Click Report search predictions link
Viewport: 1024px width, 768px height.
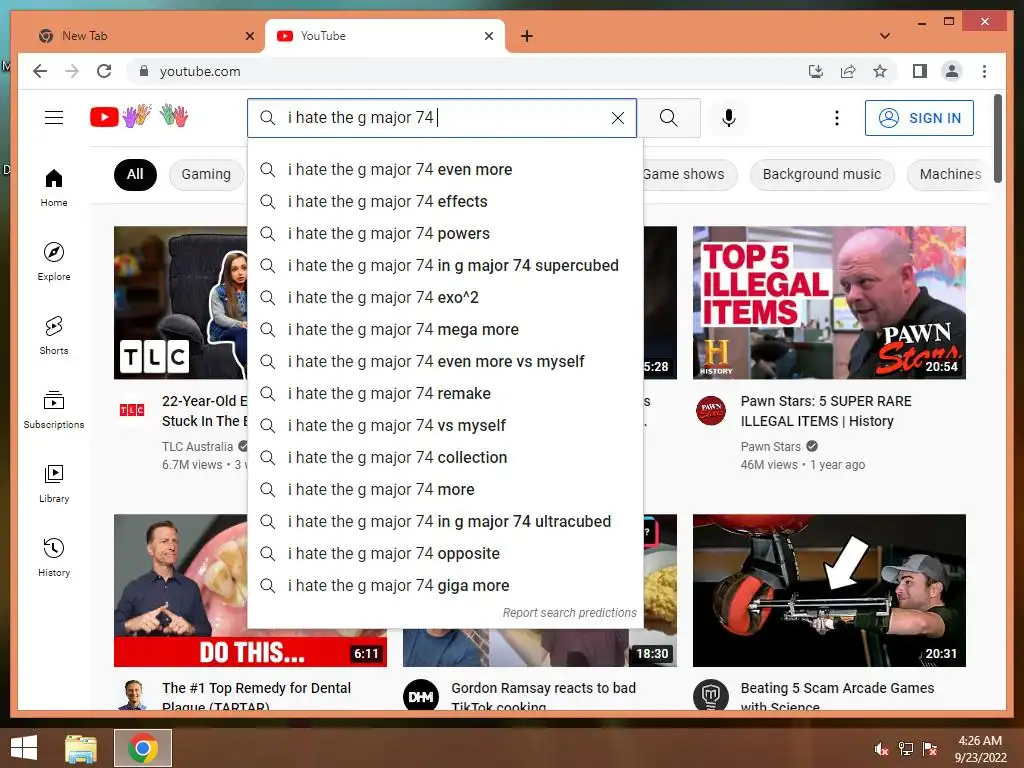point(569,613)
